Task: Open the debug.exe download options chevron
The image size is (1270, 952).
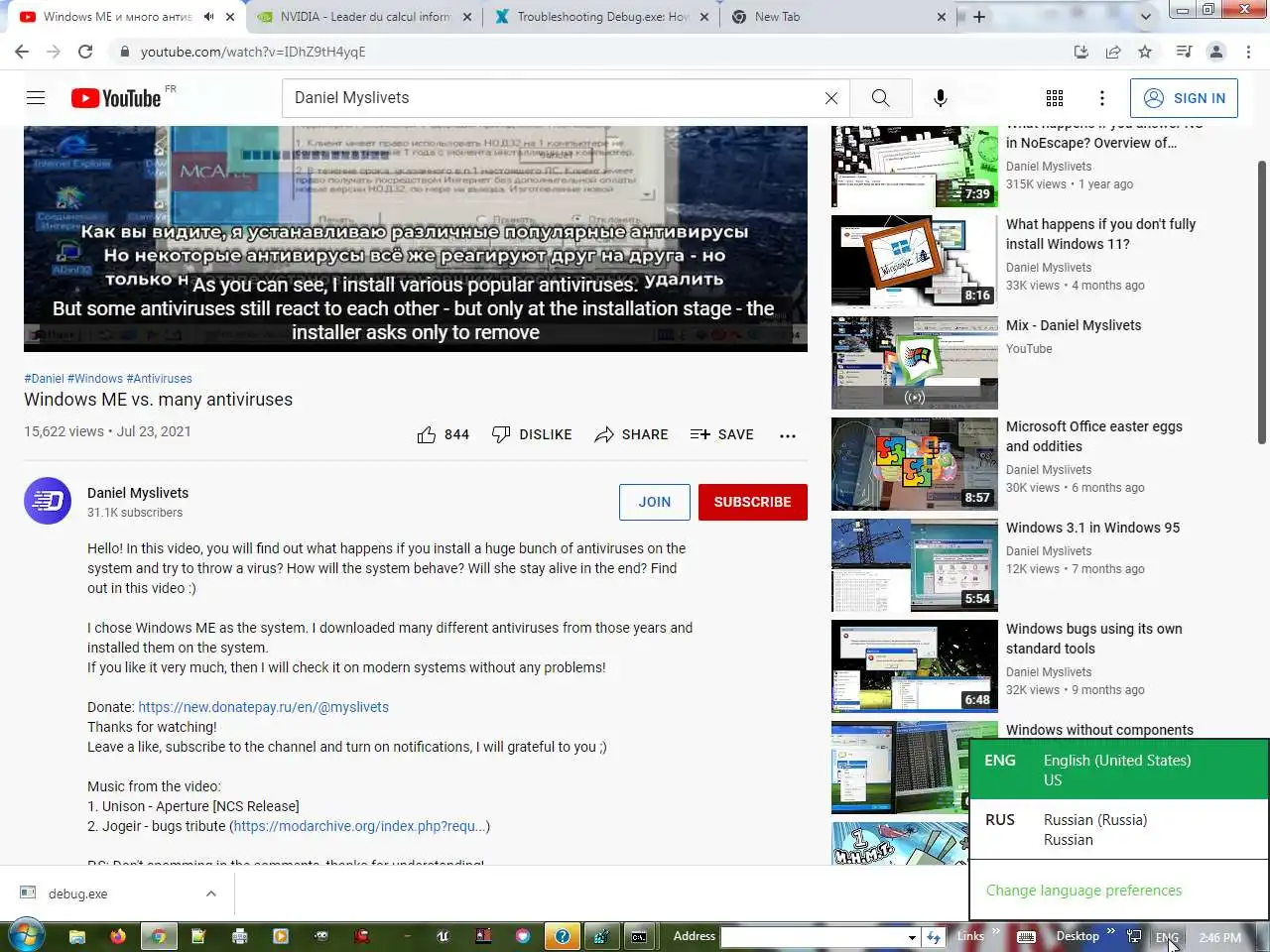Action: (211, 893)
